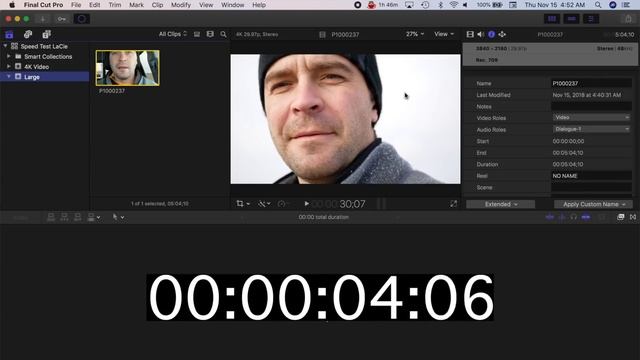
Task: Open the Window menu
Action: coord(232,5)
